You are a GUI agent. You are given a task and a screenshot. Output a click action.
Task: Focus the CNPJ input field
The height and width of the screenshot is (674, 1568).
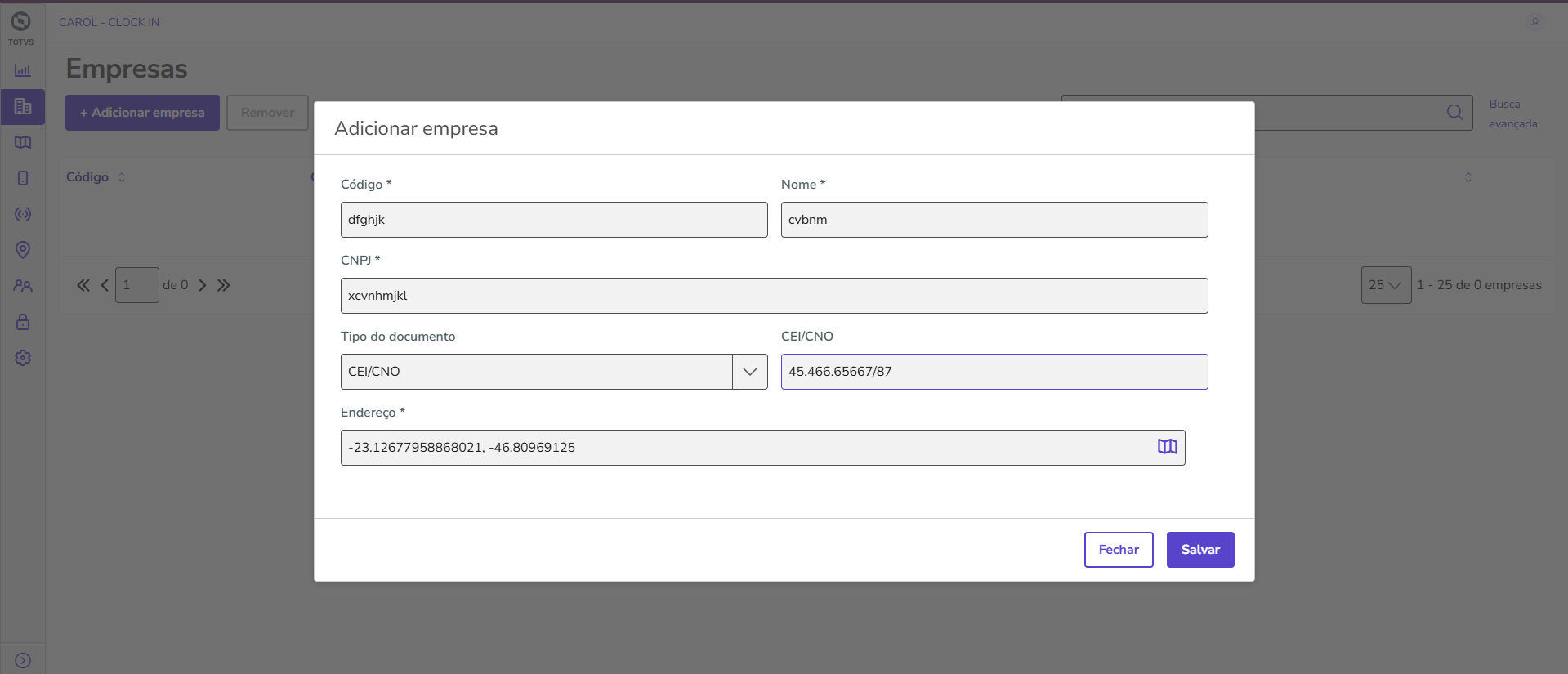coord(774,296)
